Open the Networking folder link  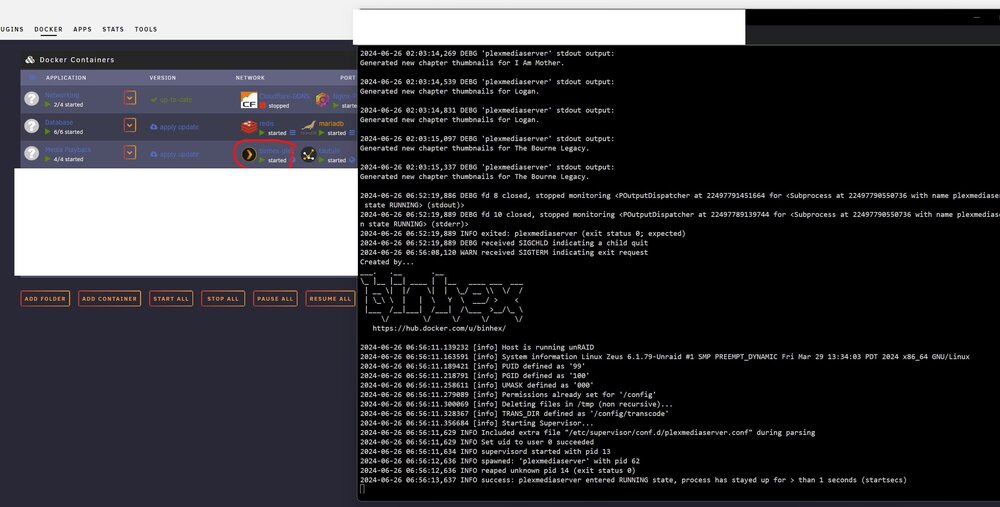coord(62,95)
